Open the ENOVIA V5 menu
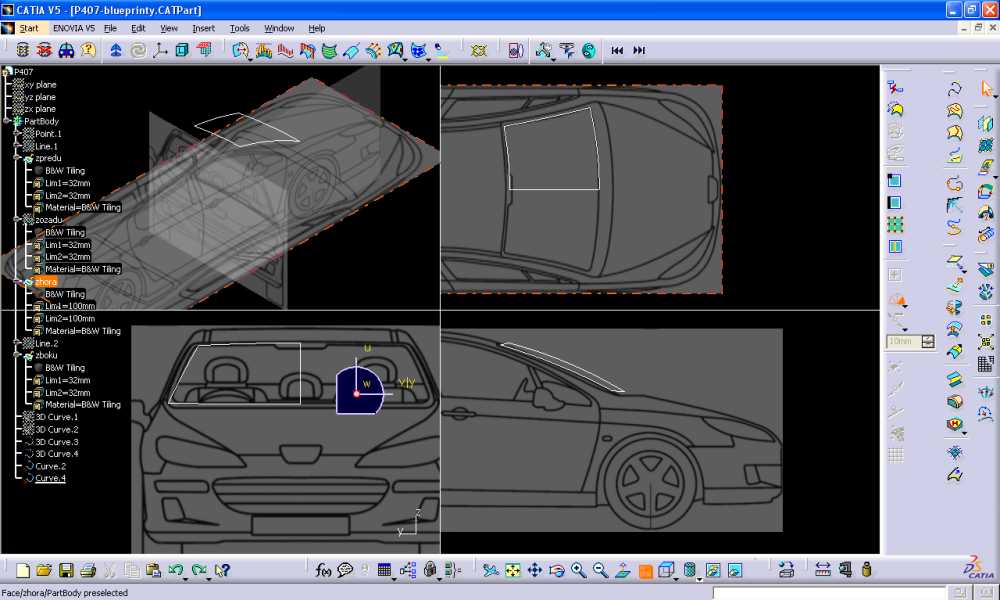Image resolution: width=1000 pixels, height=600 pixels. click(x=74, y=28)
